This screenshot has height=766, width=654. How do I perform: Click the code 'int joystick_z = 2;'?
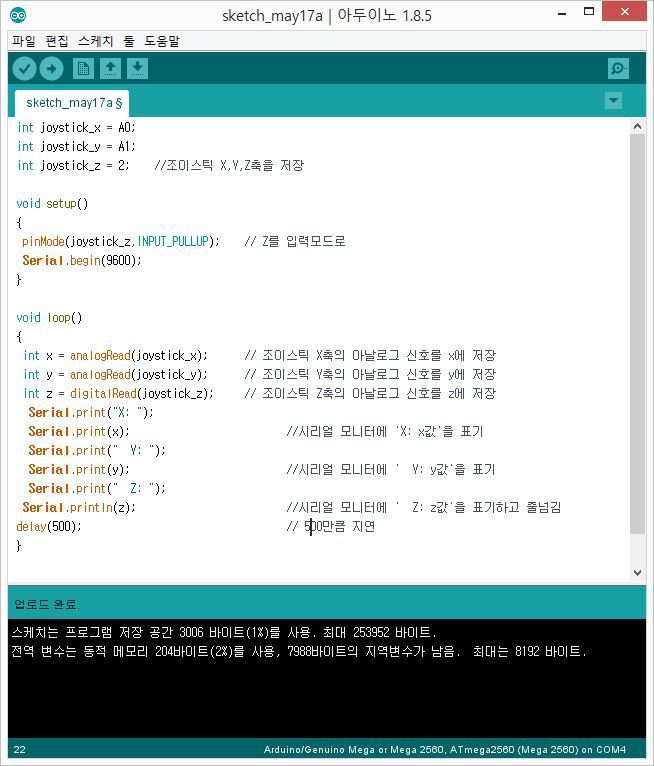pos(73,166)
